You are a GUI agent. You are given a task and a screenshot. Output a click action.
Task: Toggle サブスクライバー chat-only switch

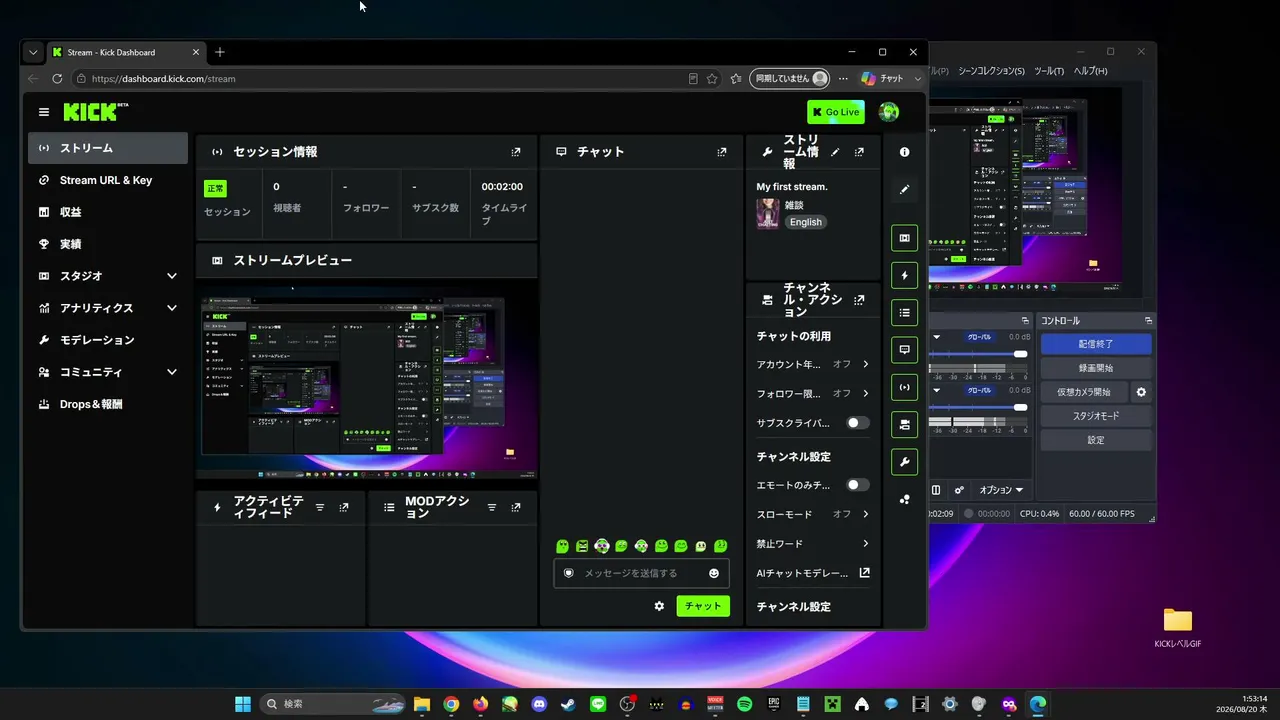pyautogui.click(x=858, y=423)
